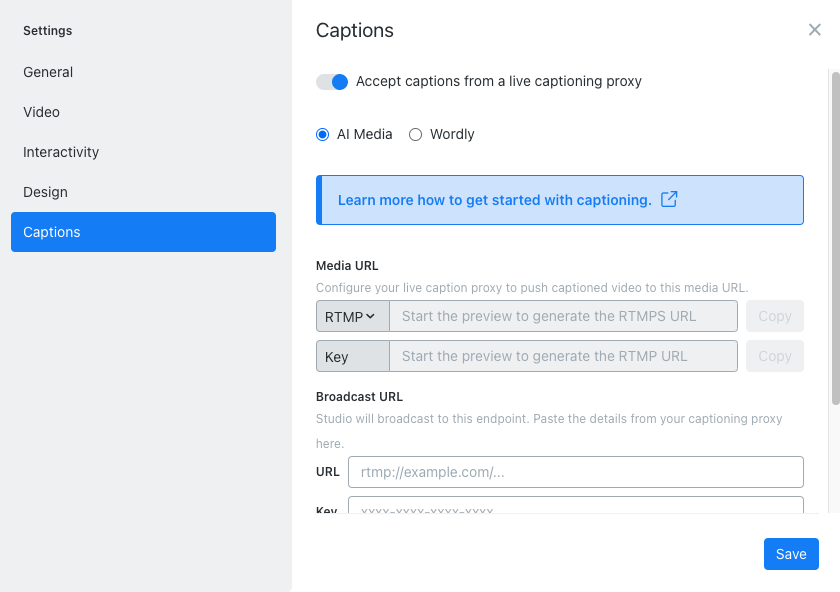Click the Broadcast URL heading
This screenshot has height=592, width=840.
[x=359, y=396]
